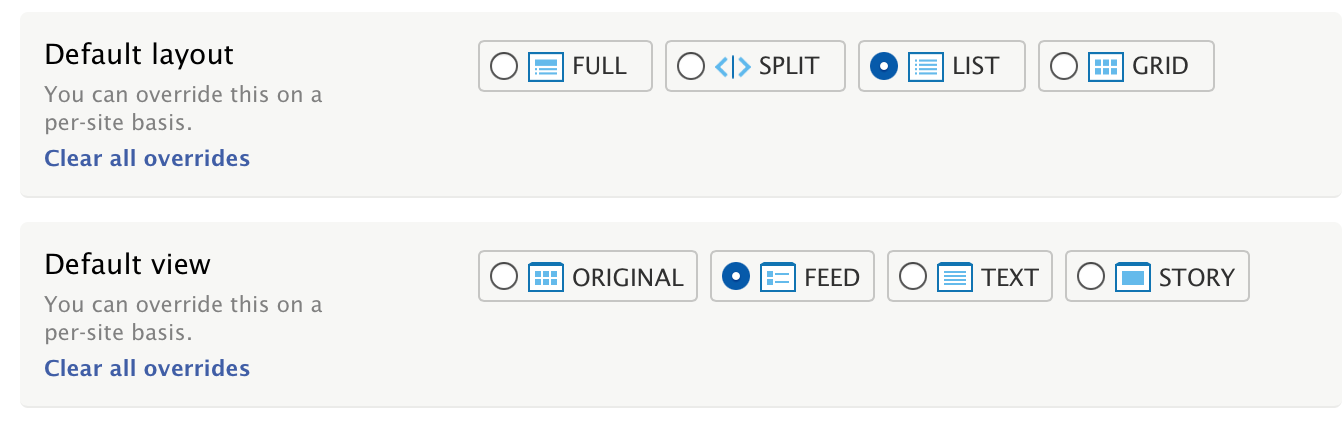The width and height of the screenshot is (1342, 426).
Task: Click the Full layout icon
Action: 545,67
